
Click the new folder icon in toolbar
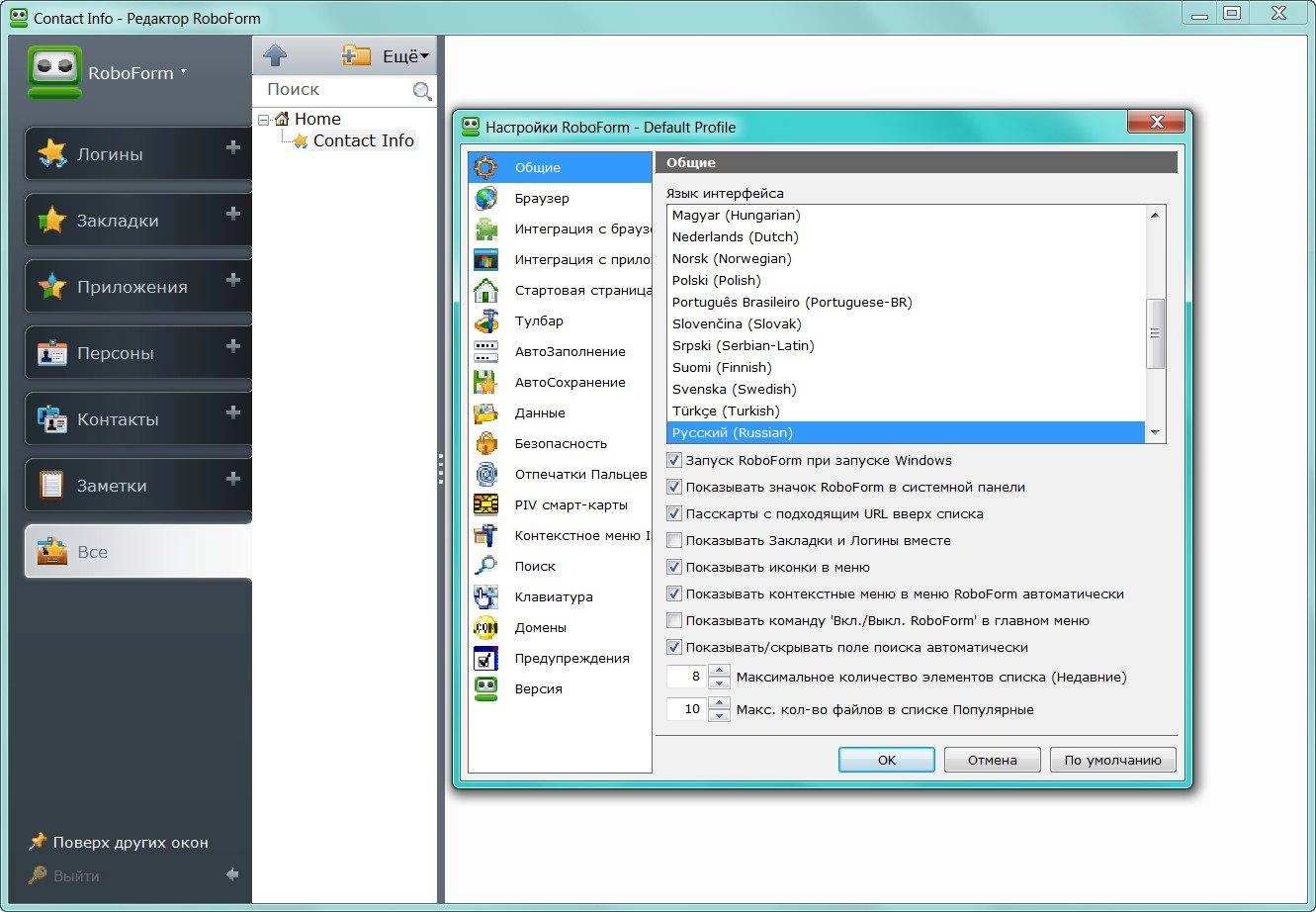356,55
